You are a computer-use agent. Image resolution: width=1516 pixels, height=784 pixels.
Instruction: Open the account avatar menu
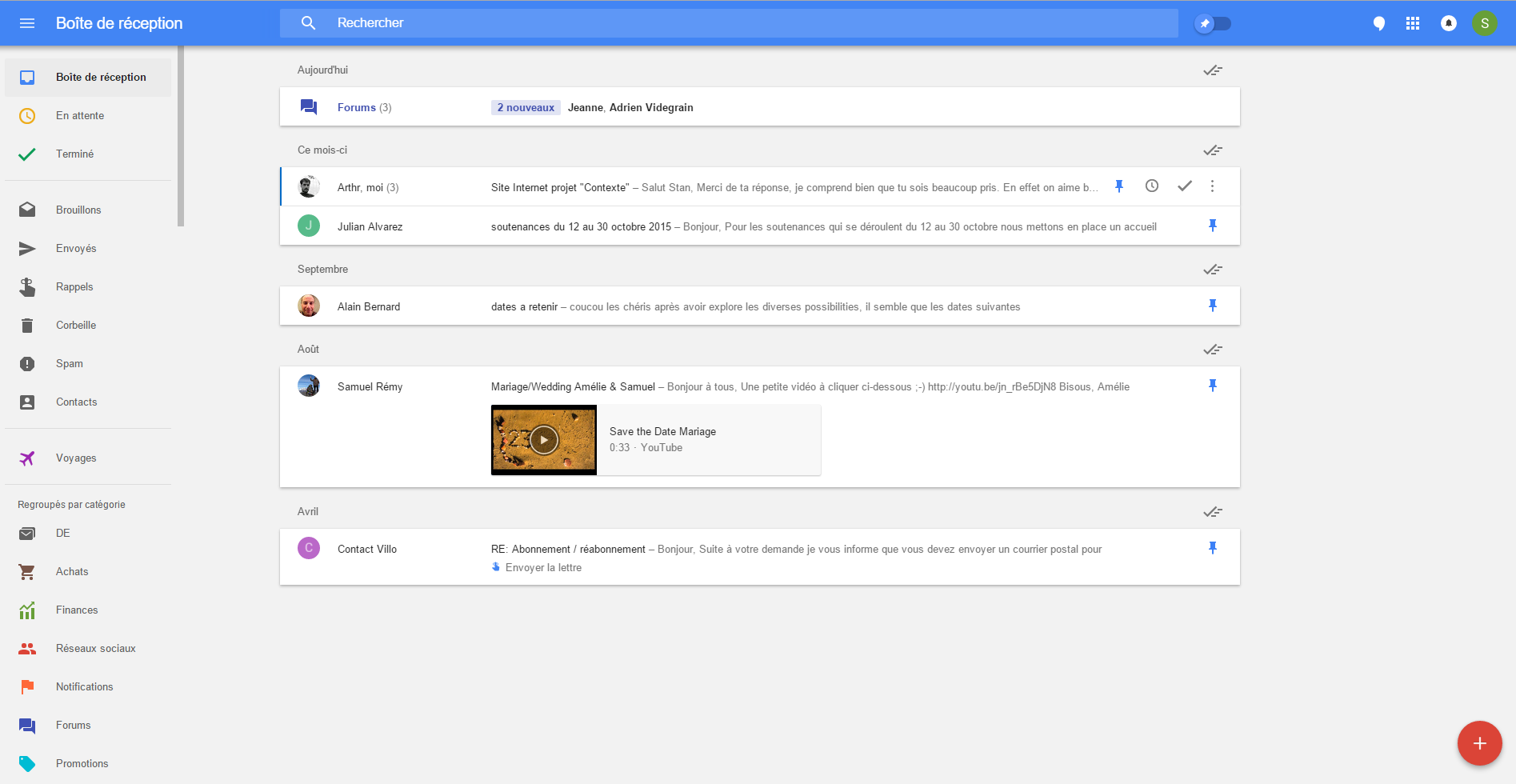pyautogui.click(x=1484, y=23)
